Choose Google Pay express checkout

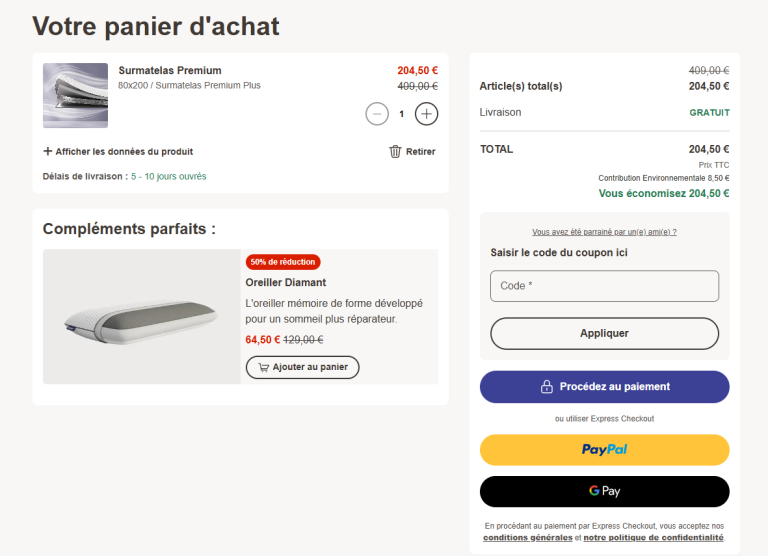coord(604,491)
